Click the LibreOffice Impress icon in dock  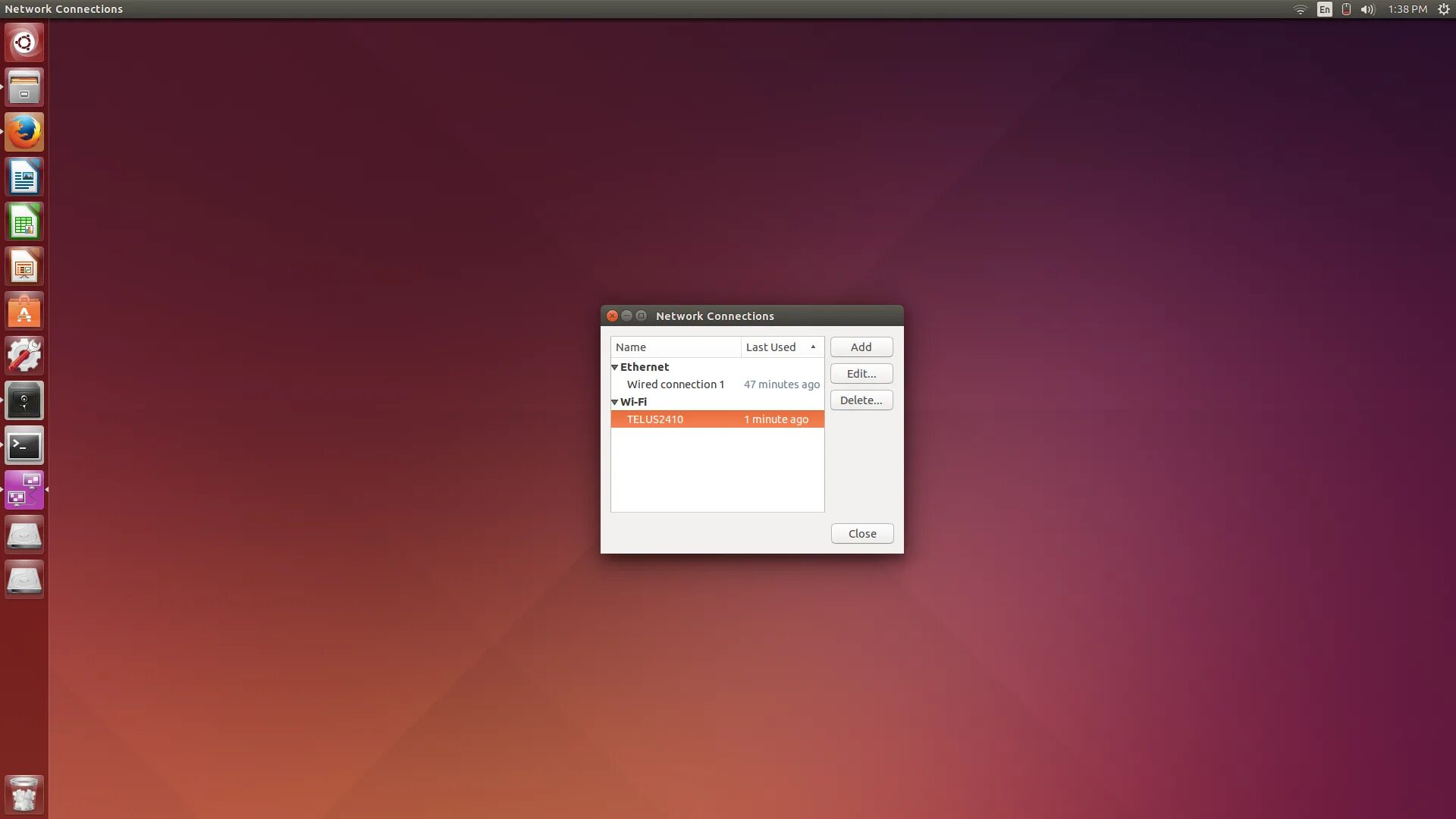click(25, 266)
